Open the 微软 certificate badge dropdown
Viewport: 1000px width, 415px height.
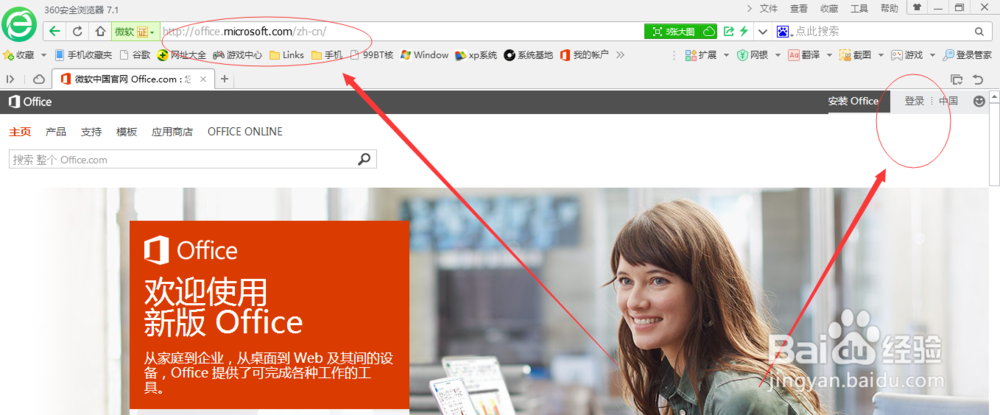[x=135, y=31]
